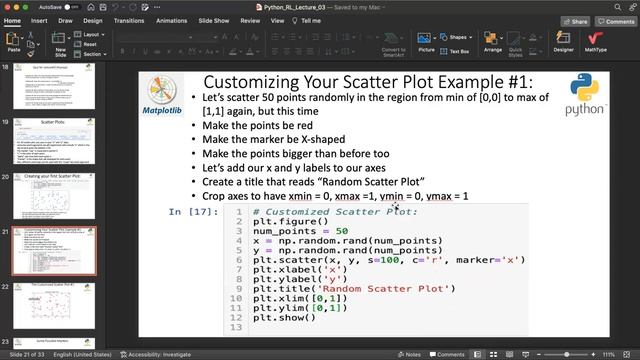Click the Paste clipboard icon
The image size is (640, 360).
12,39
